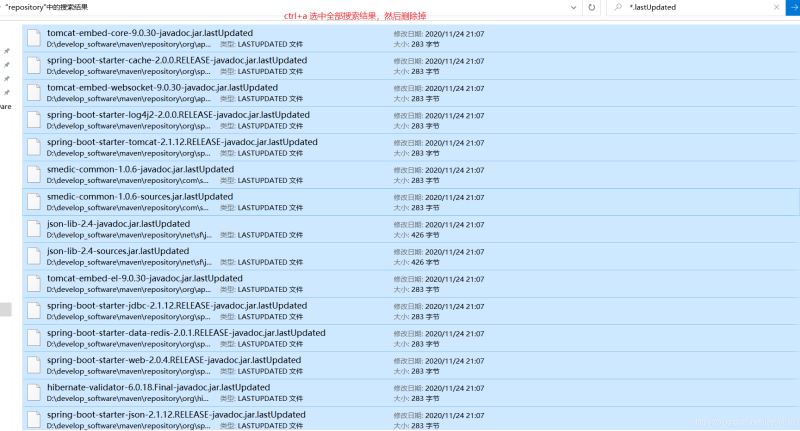The width and height of the screenshot is (800, 431).
Task: Click the first pin icon in sidebar
Action: pos(7,51)
